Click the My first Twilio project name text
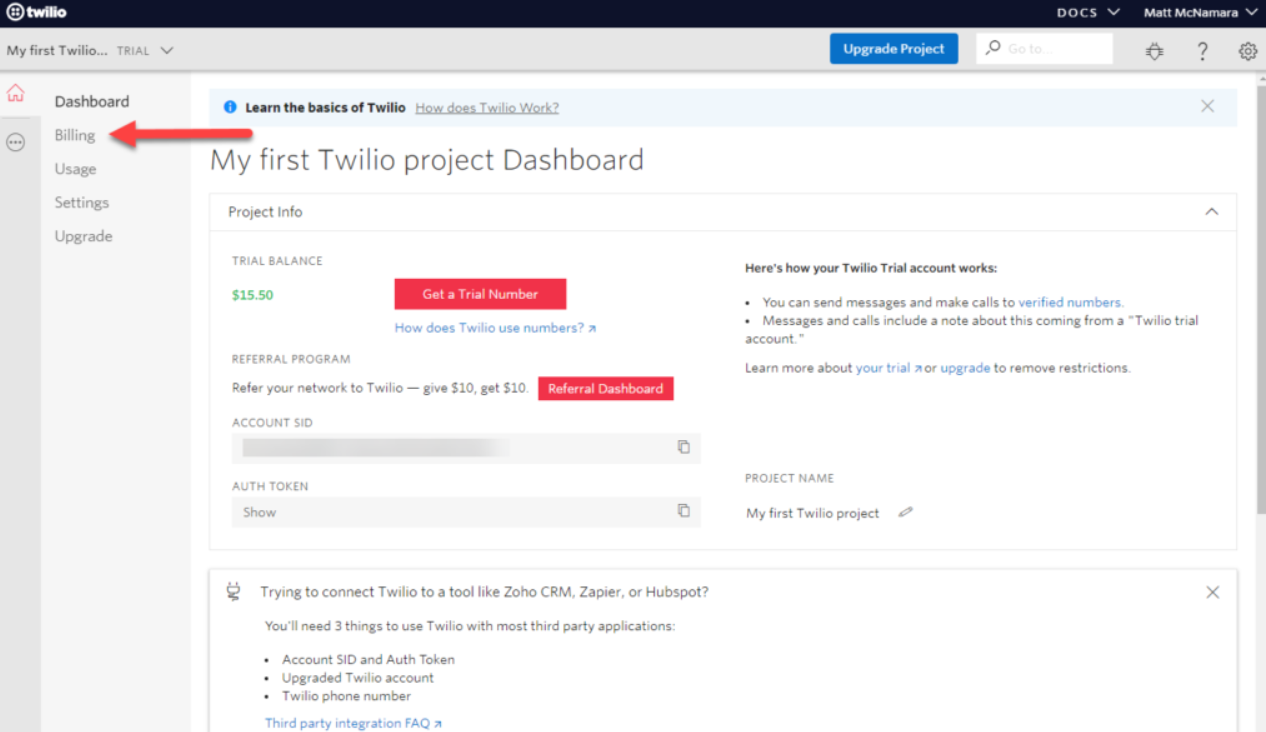Image resolution: width=1266 pixels, height=732 pixels. point(813,513)
